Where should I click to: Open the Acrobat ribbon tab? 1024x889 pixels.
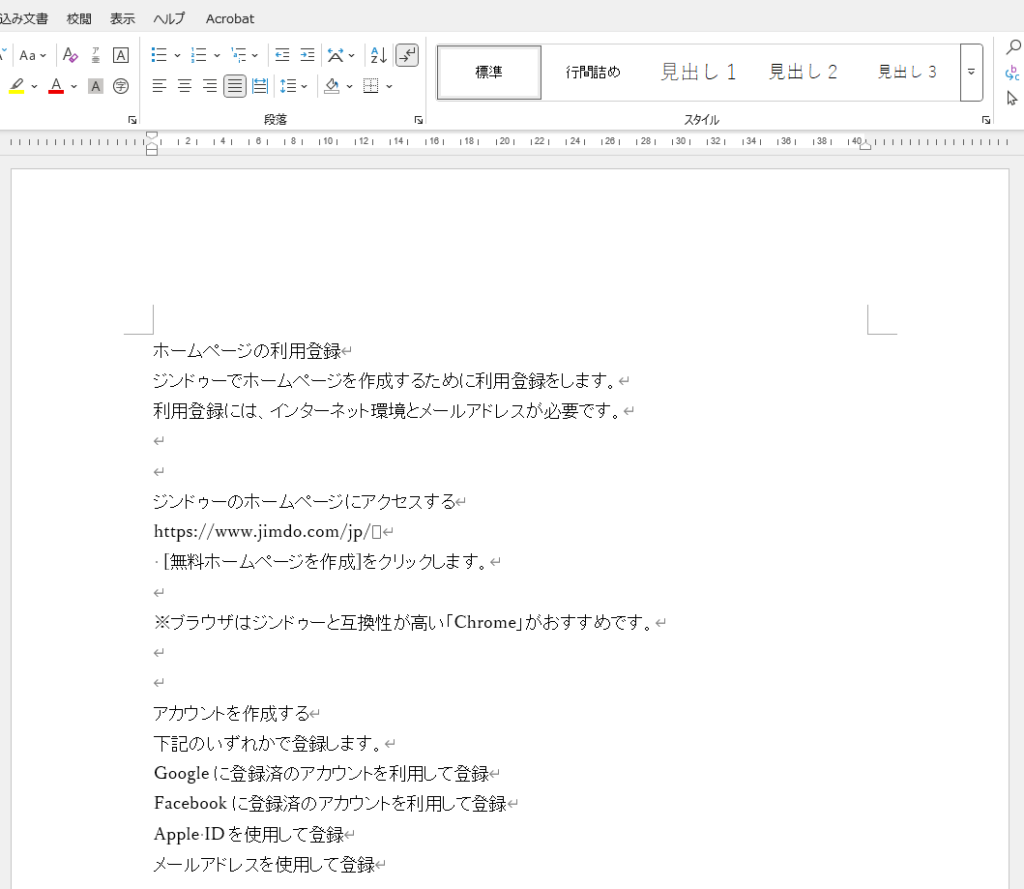(x=230, y=18)
